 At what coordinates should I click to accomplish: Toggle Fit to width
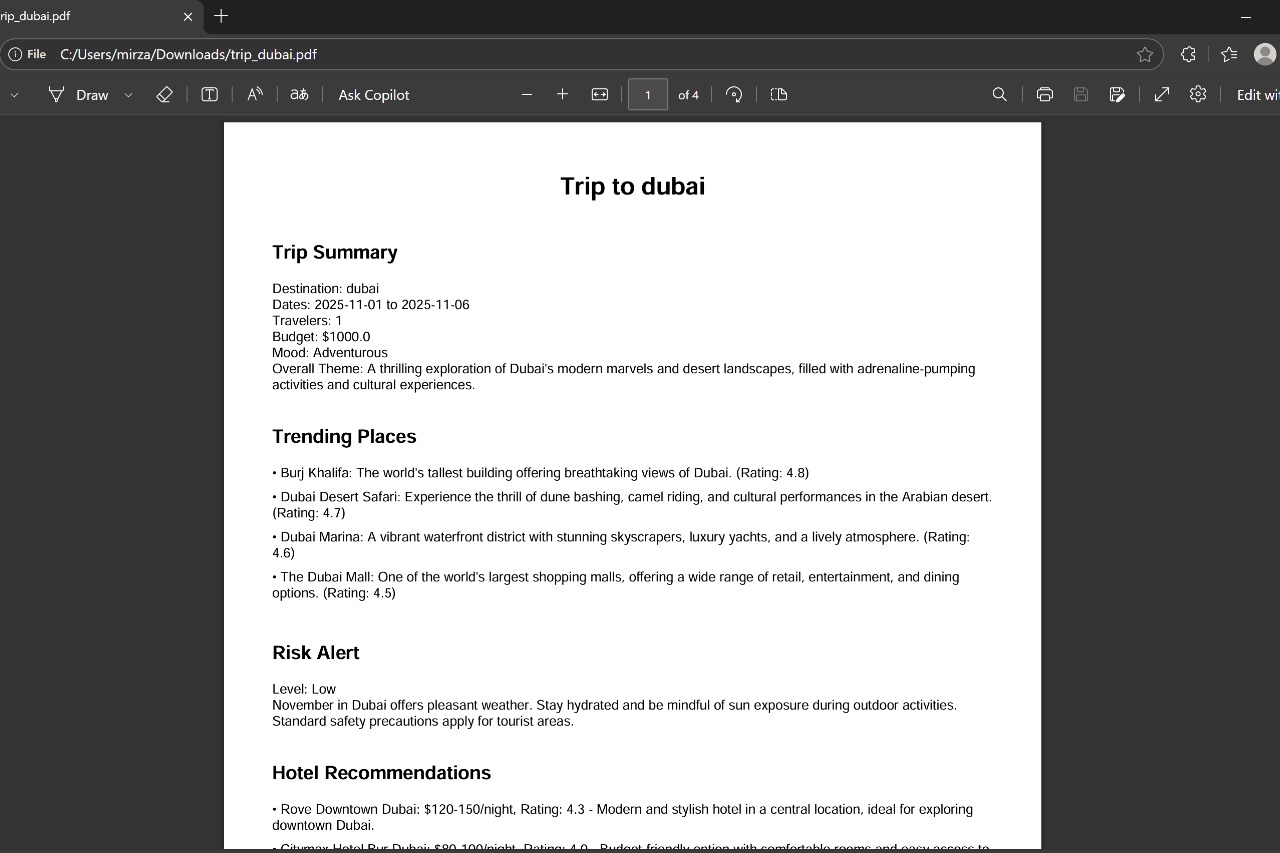[x=600, y=94]
